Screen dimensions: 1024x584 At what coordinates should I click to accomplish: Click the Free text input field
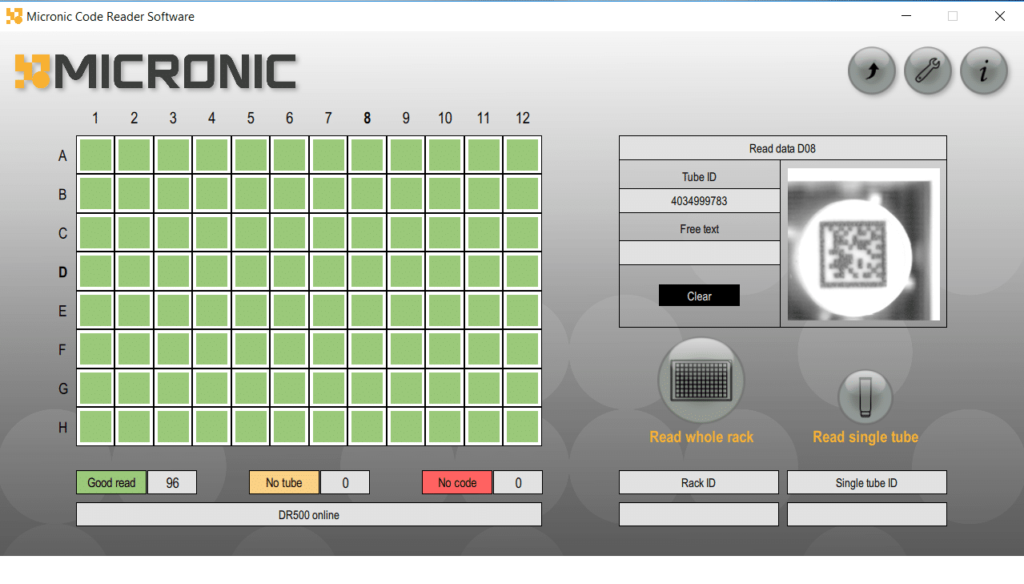coord(699,253)
